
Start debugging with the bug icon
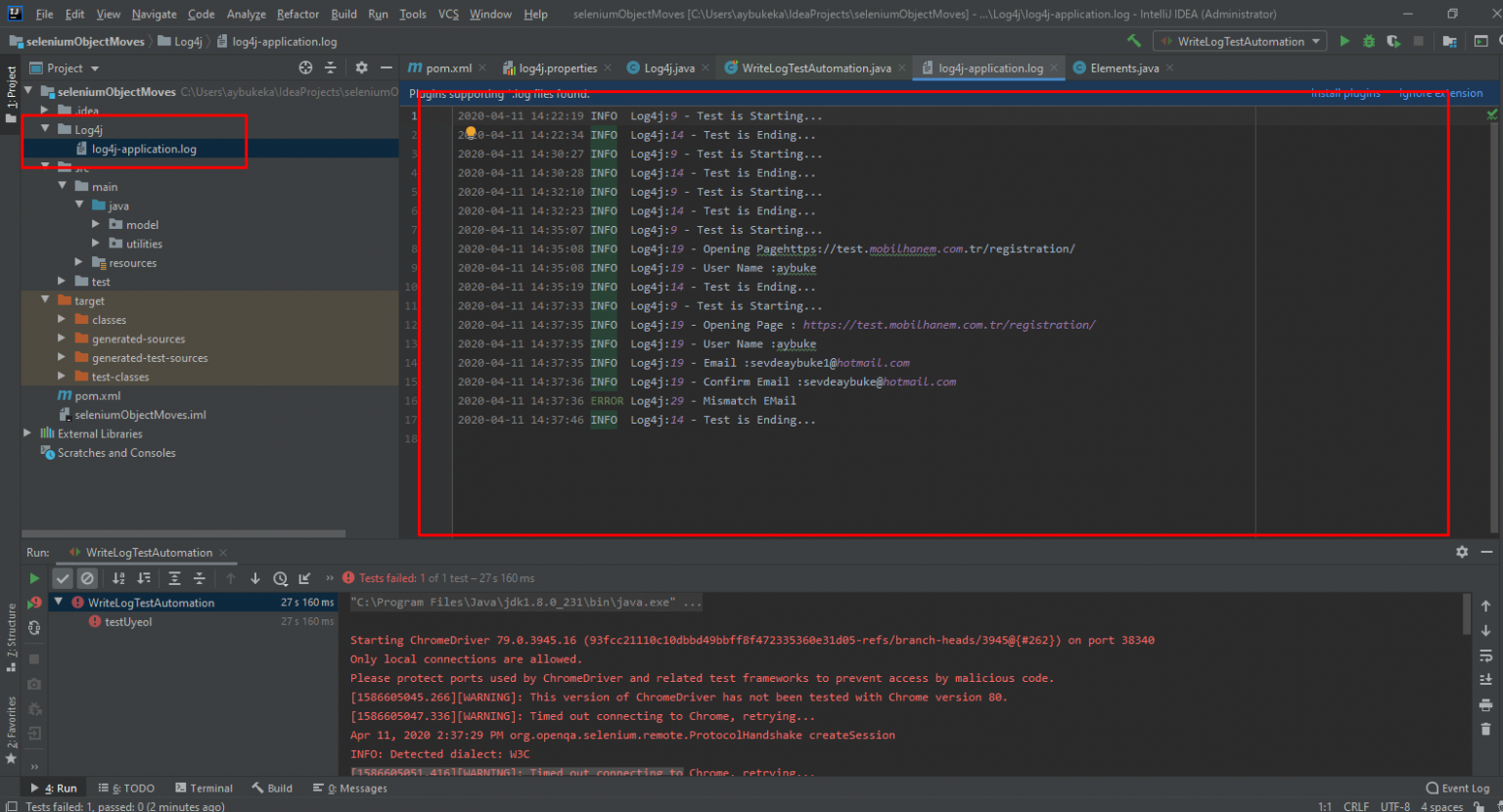pyautogui.click(x=1369, y=41)
